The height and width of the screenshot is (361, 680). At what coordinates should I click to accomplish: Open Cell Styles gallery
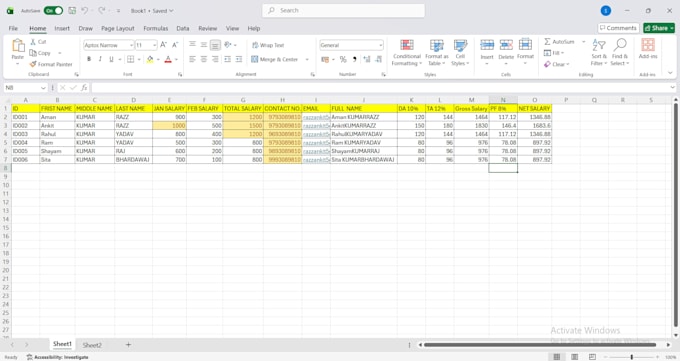point(460,53)
